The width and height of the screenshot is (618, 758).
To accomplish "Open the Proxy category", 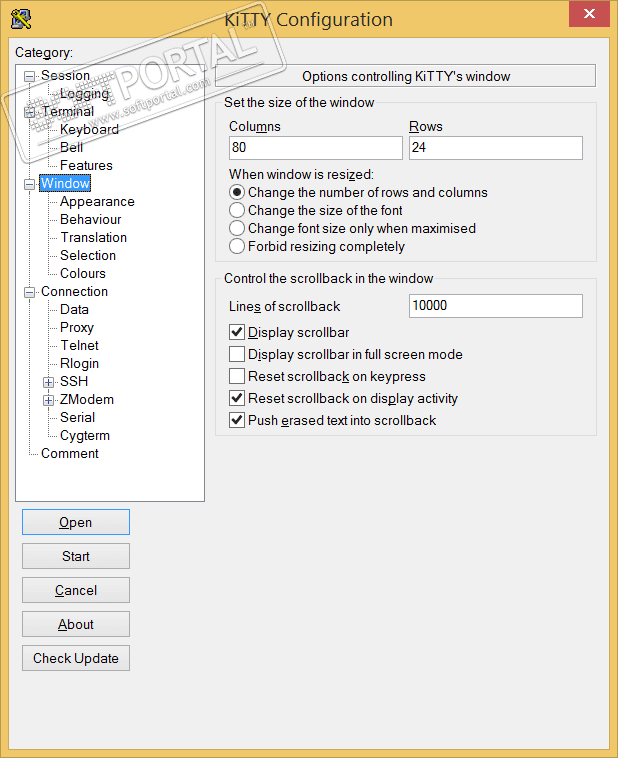I will coord(77,328).
